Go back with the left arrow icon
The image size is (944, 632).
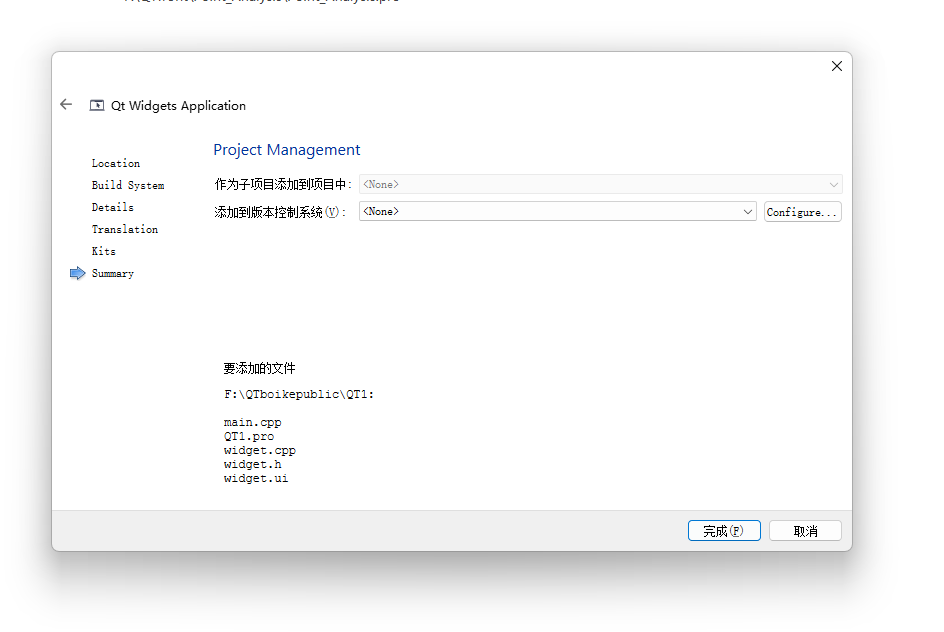click(66, 105)
